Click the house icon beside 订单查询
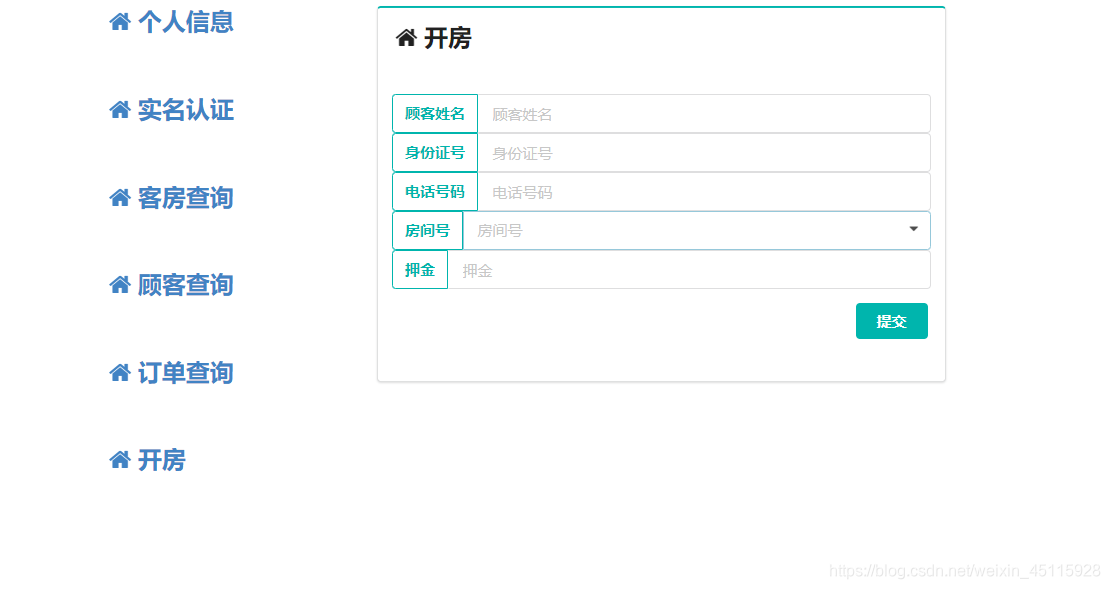Viewport: 1110px width, 589px height. [x=119, y=372]
